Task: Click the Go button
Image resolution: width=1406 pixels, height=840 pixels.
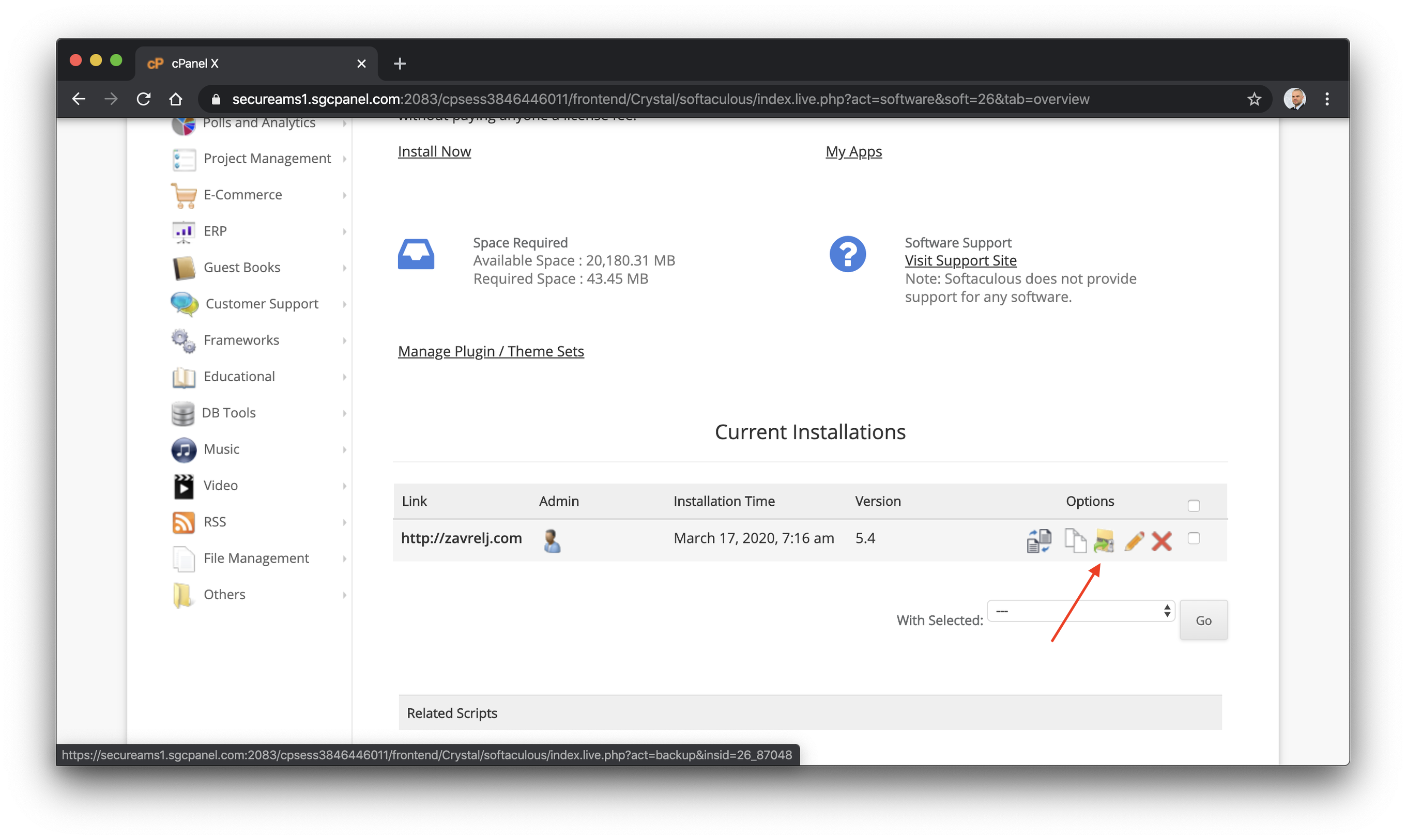Action: (1203, 620)
